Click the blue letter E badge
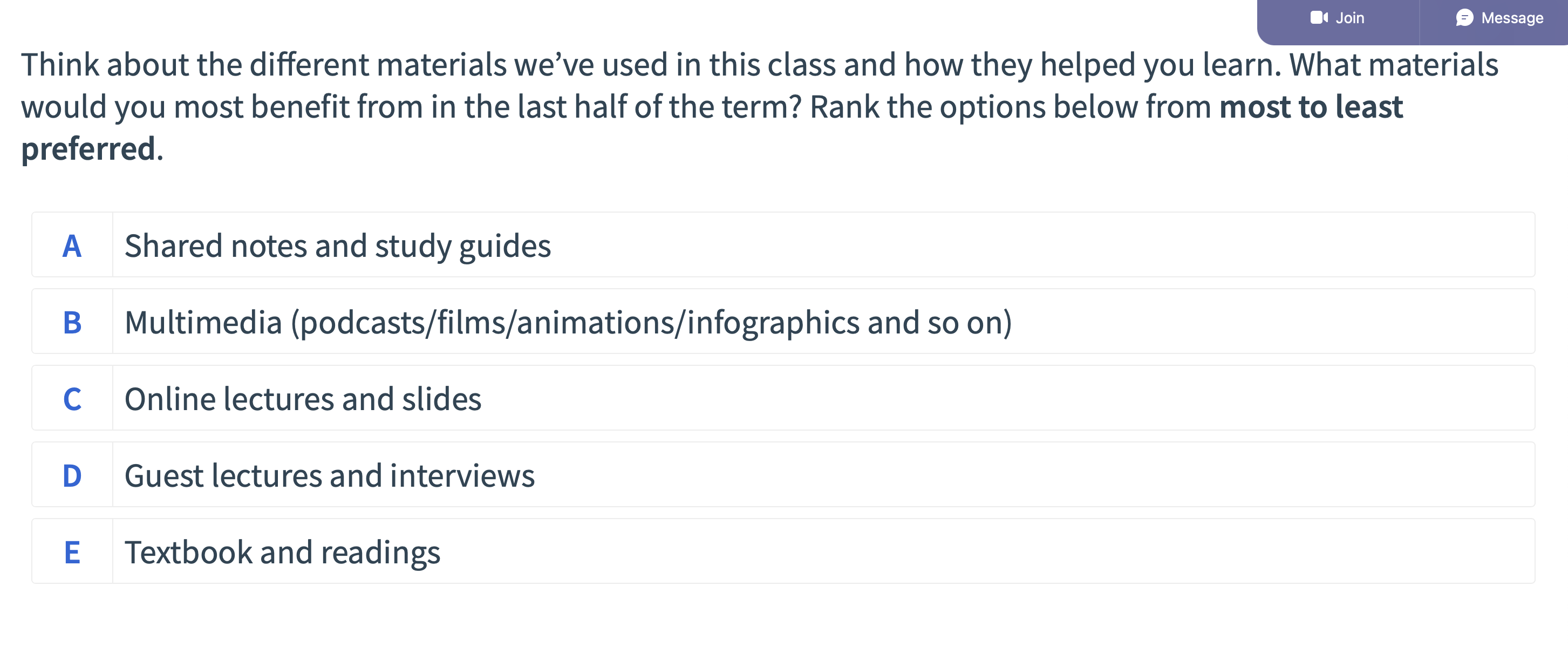The image size is (1568, 654). coord(72,551)
